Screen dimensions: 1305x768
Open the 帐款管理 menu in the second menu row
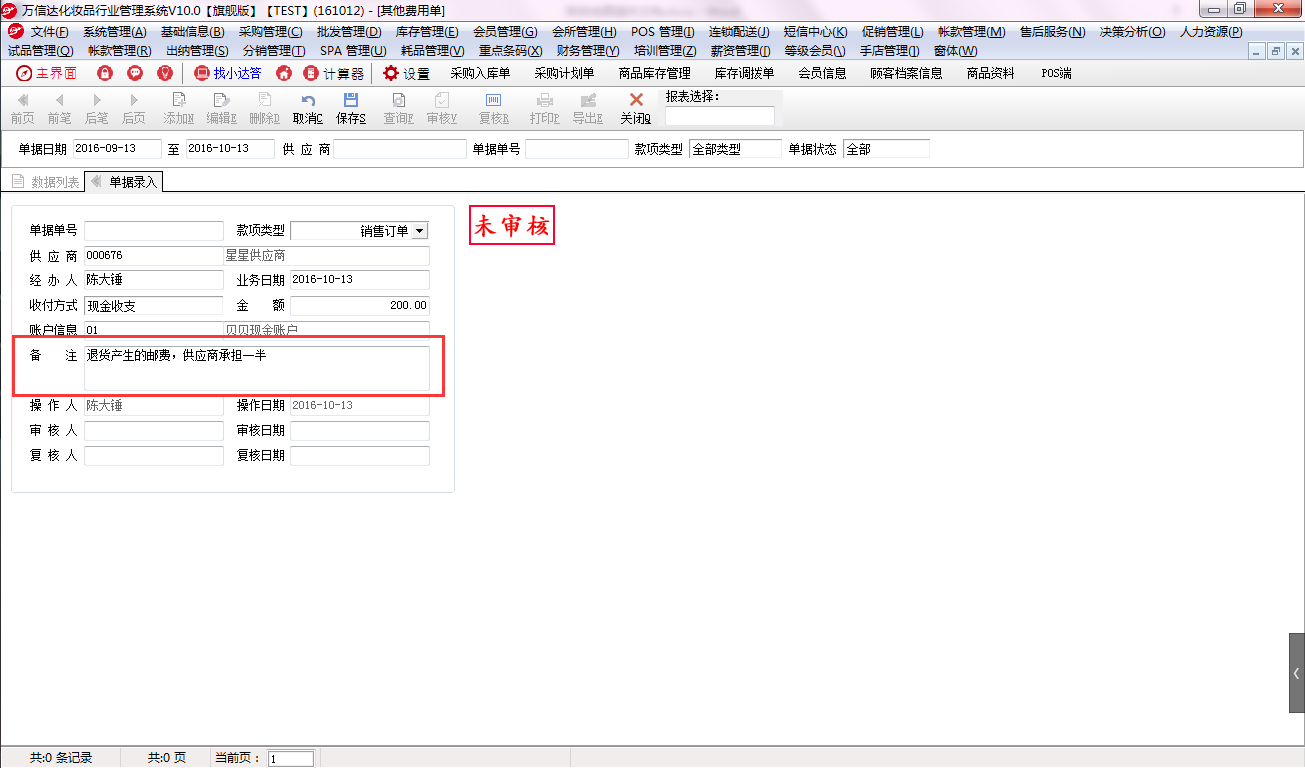119,50
